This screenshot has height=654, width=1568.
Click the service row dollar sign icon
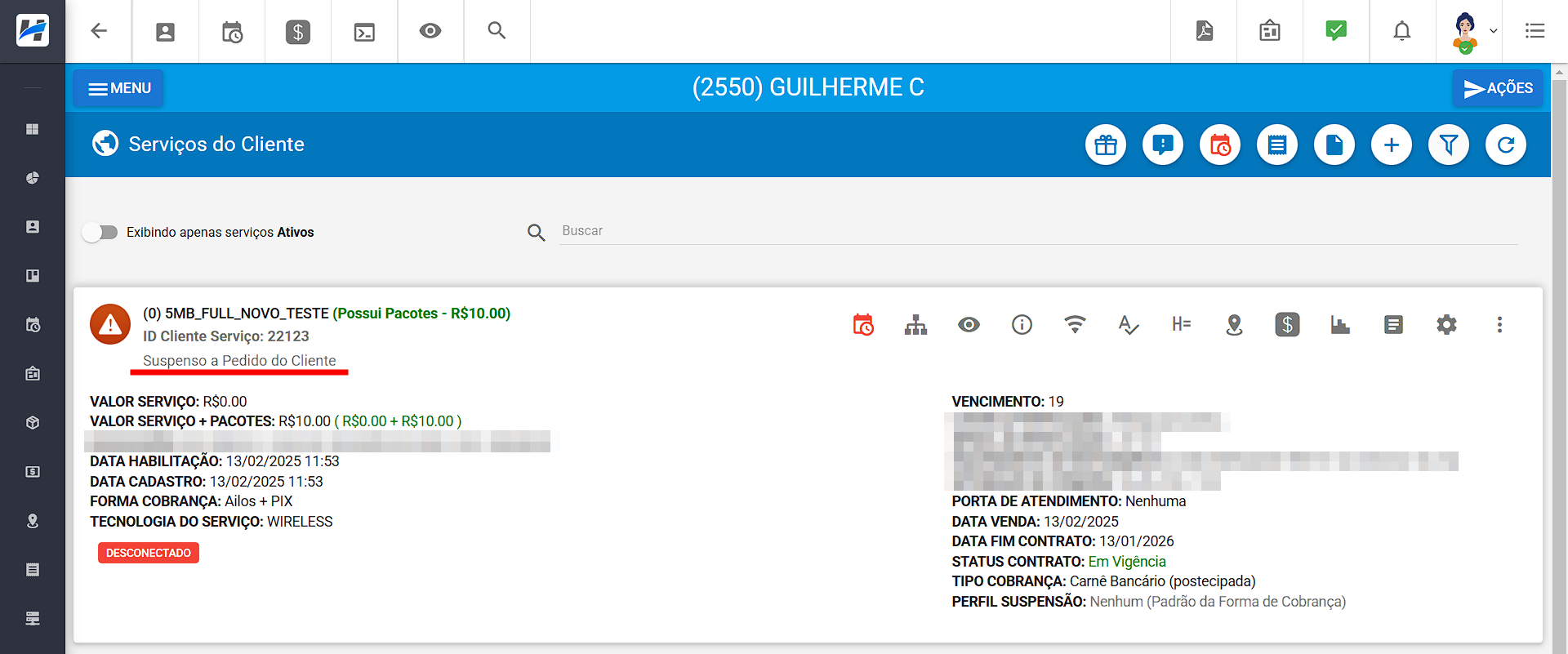pyautogui.click(x=1288, y=325)
